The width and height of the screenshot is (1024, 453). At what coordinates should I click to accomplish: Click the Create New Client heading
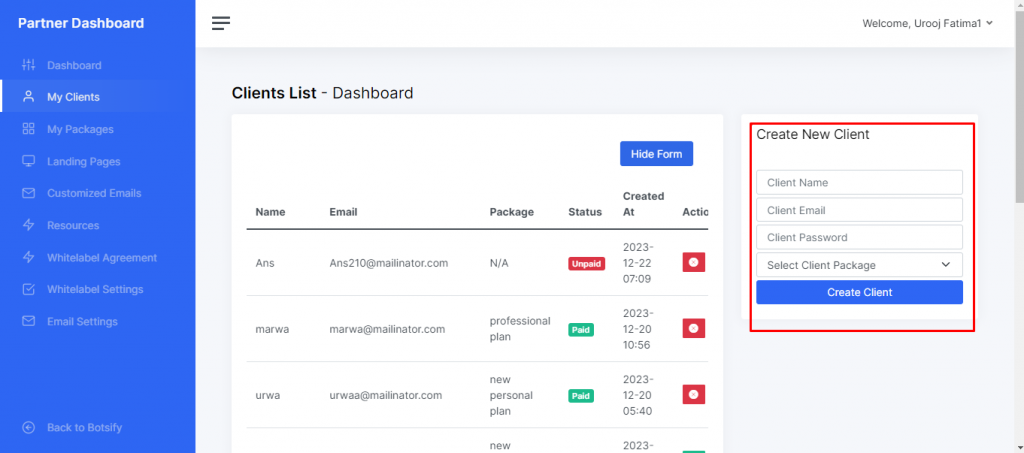pos(813,134)
